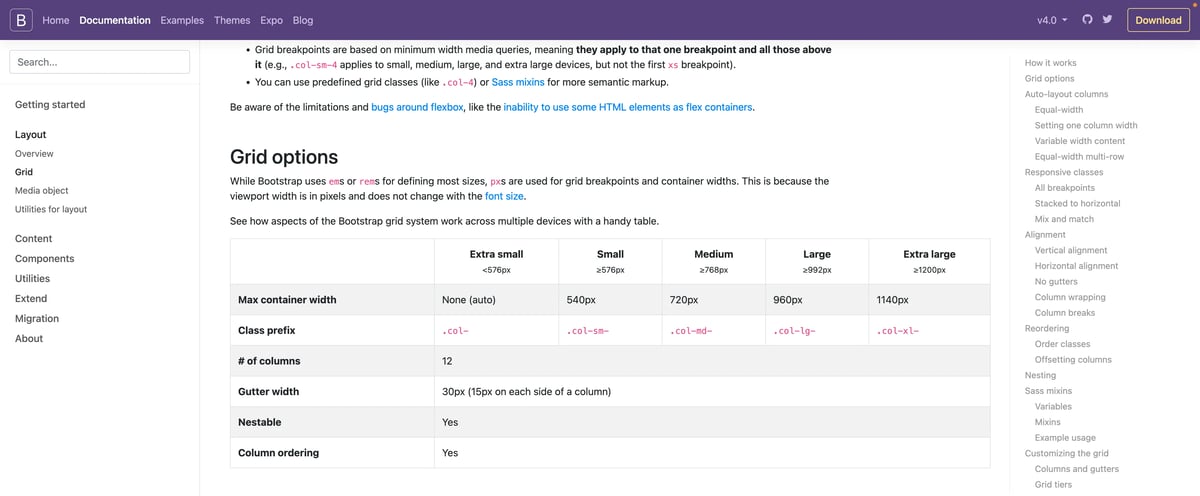Click the Gutter width row label
Screen dimensions: 1200x496
[332, 391]
